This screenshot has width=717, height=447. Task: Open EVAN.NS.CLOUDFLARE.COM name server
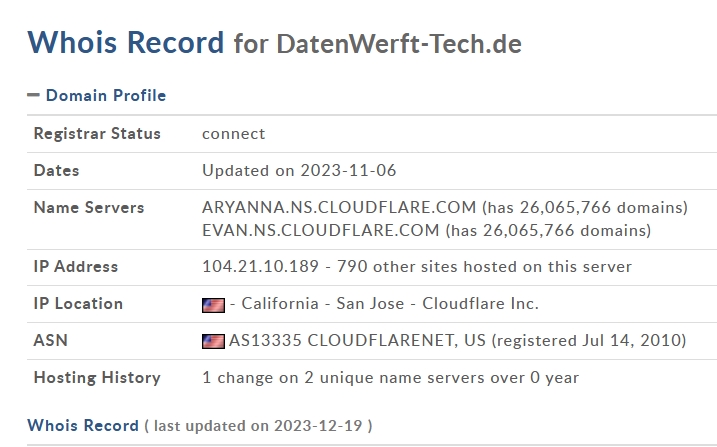tap(321, 230)
